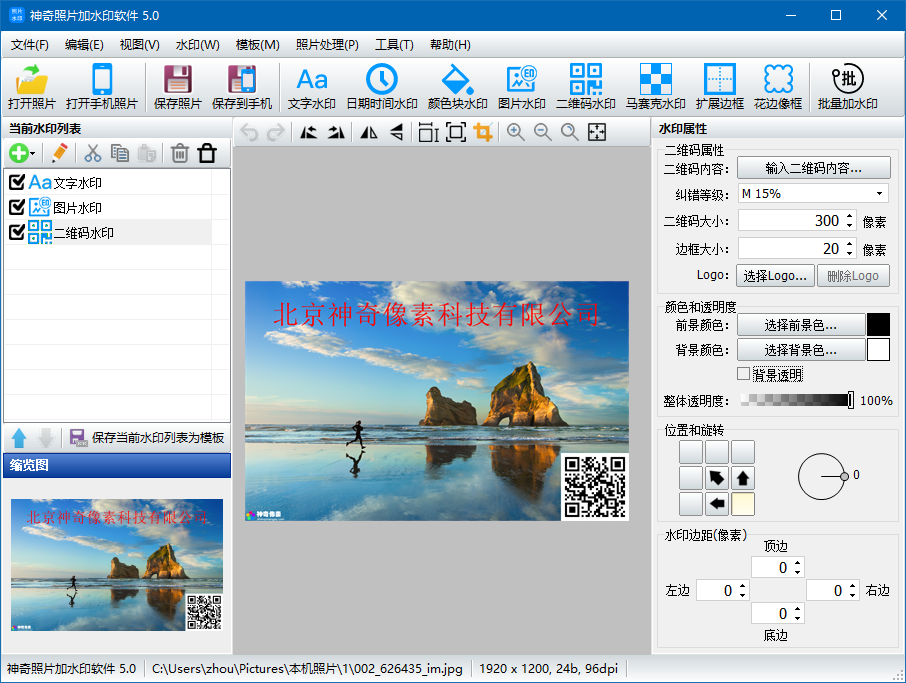Click the 选择前景色... button
This screenshot has width=906, height=683.
click(x=801, y=325)
